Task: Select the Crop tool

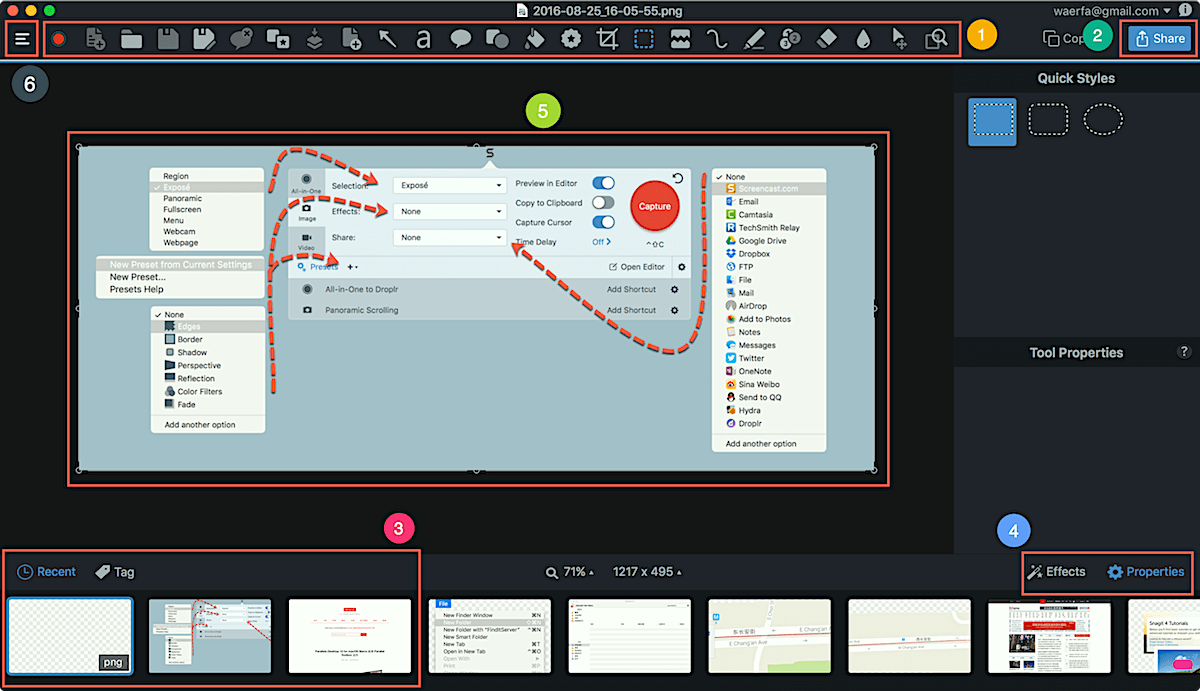Action: tap(607, 40)
